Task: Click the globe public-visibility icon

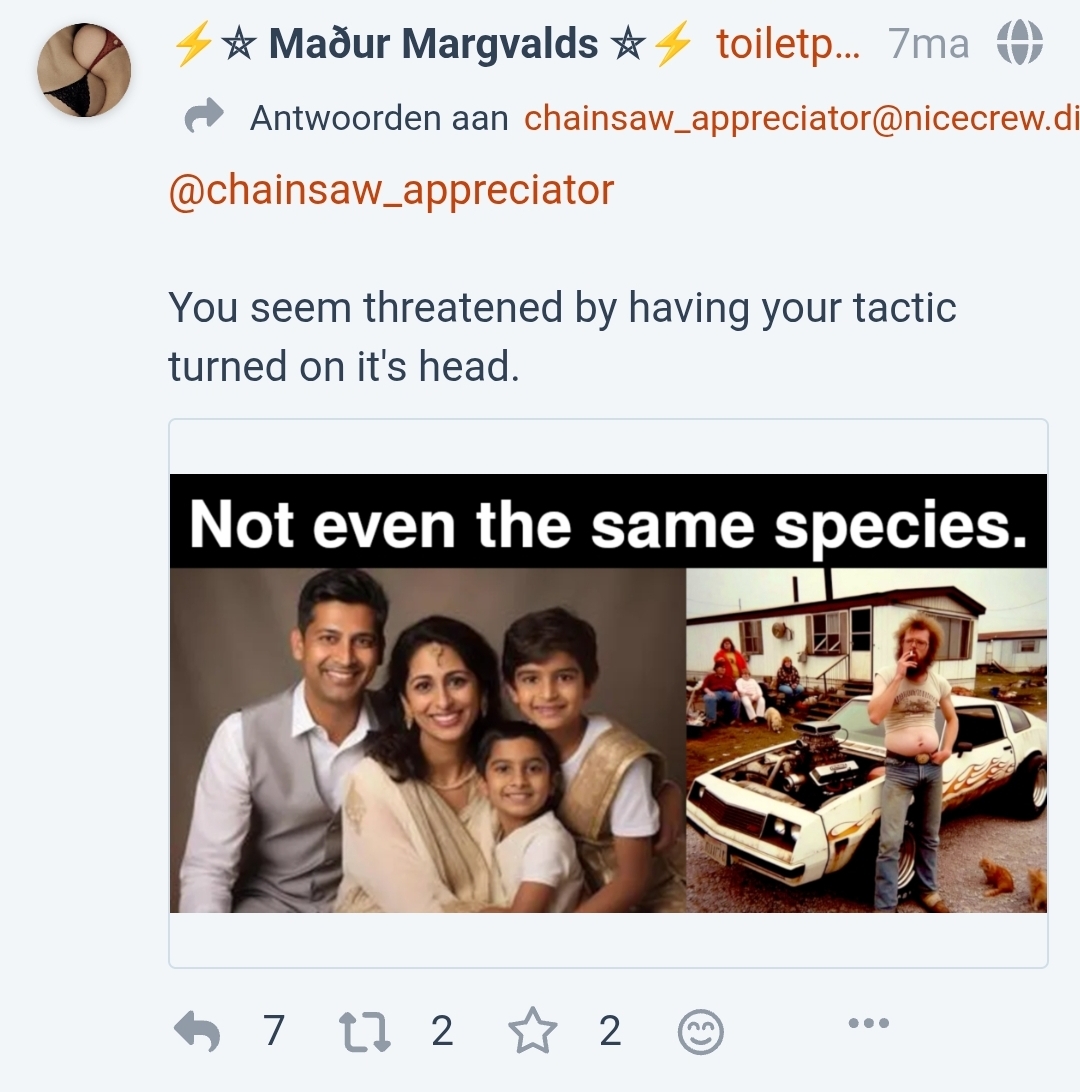Action: 1019,44
